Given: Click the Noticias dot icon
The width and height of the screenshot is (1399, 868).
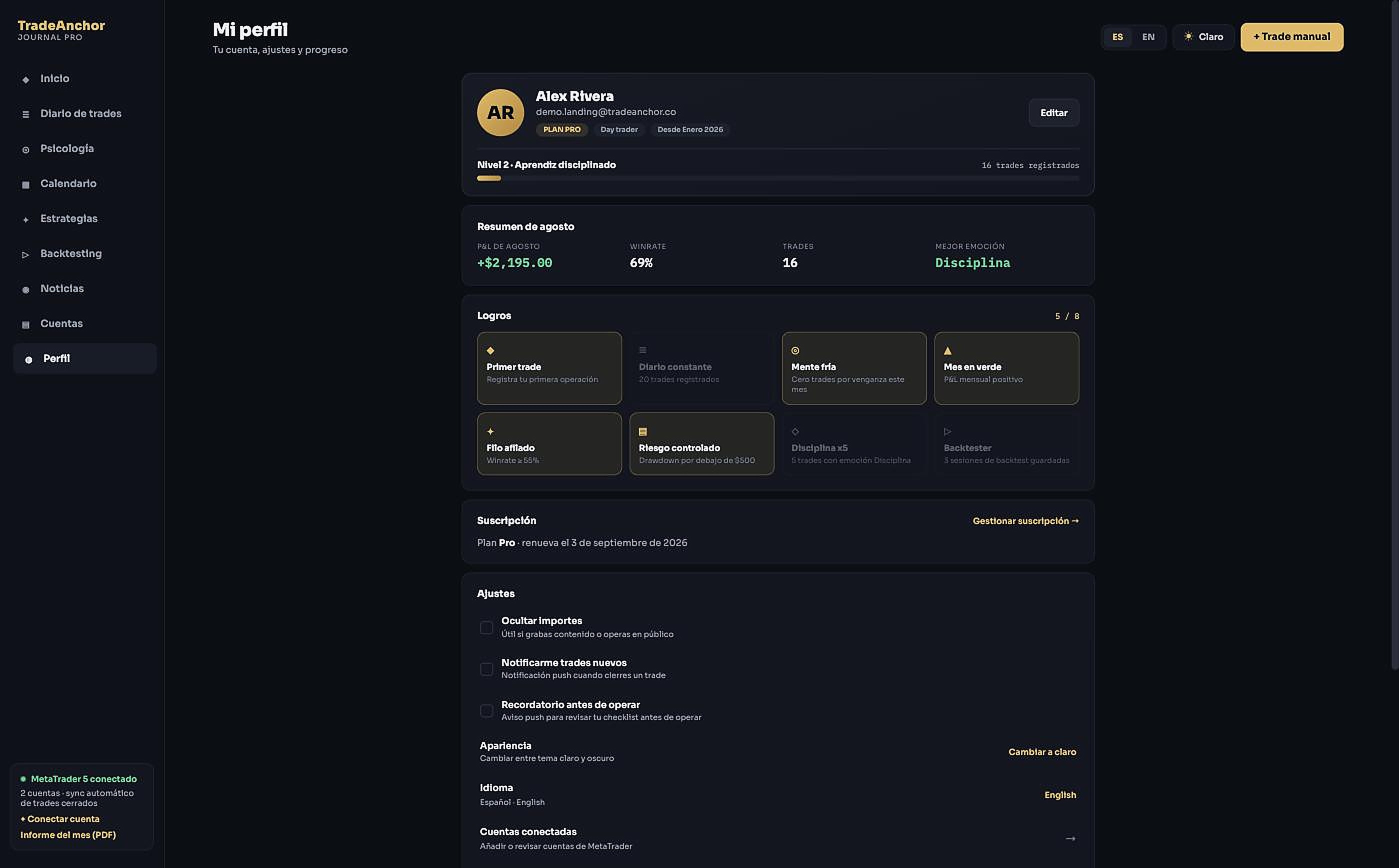Looking at the screenshot, I should pos(25,289).
